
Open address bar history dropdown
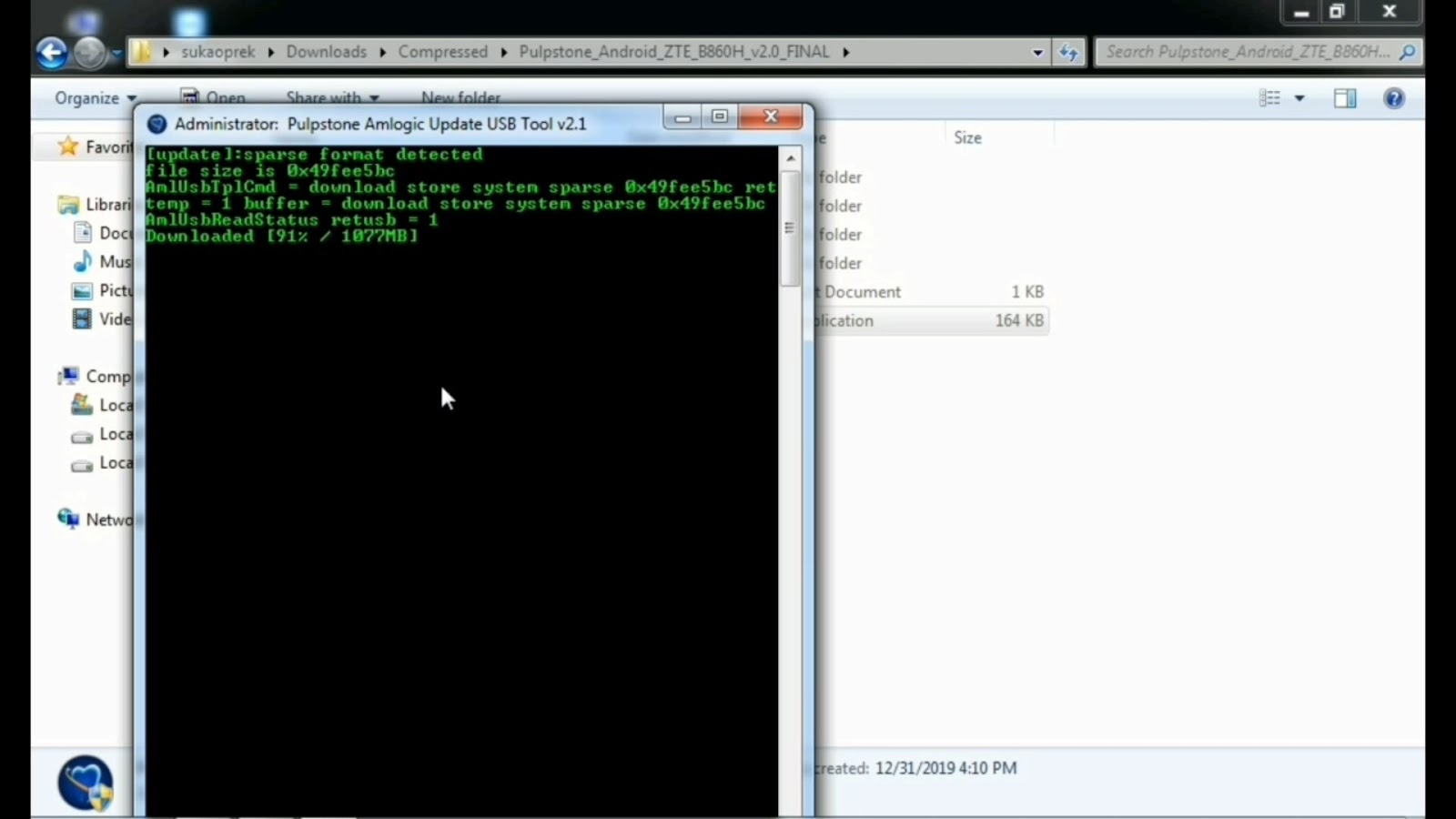pyautogui.click(x=1037, y=53)
